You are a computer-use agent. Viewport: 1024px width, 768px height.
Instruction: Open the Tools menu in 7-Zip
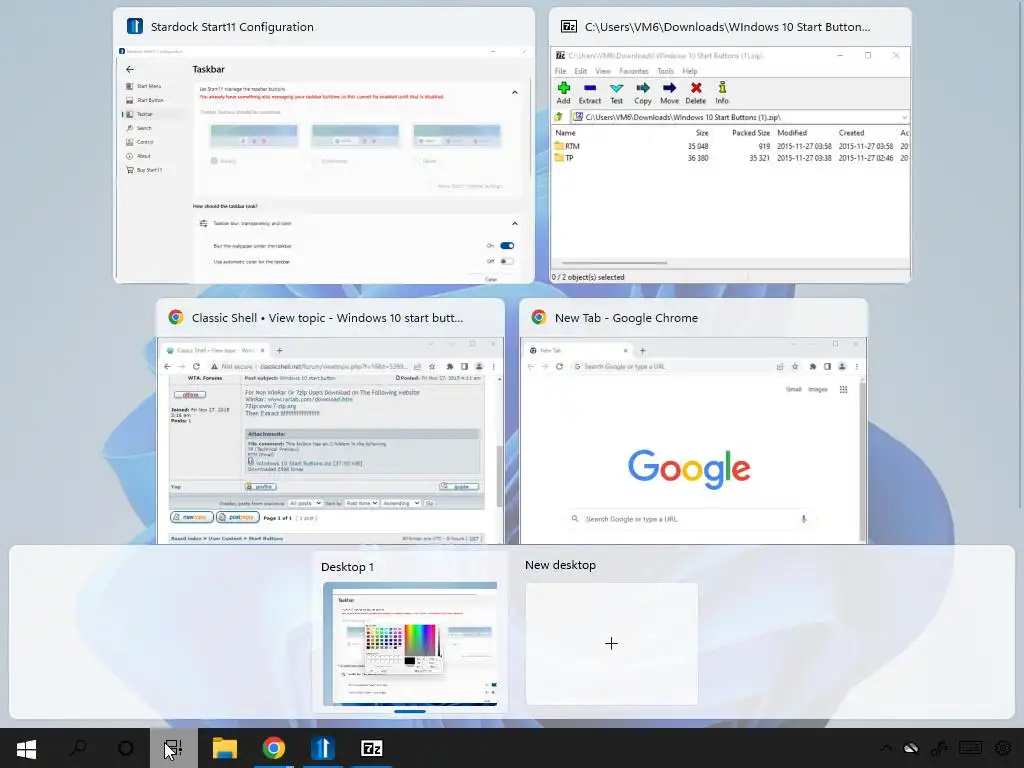pos(665,71)
